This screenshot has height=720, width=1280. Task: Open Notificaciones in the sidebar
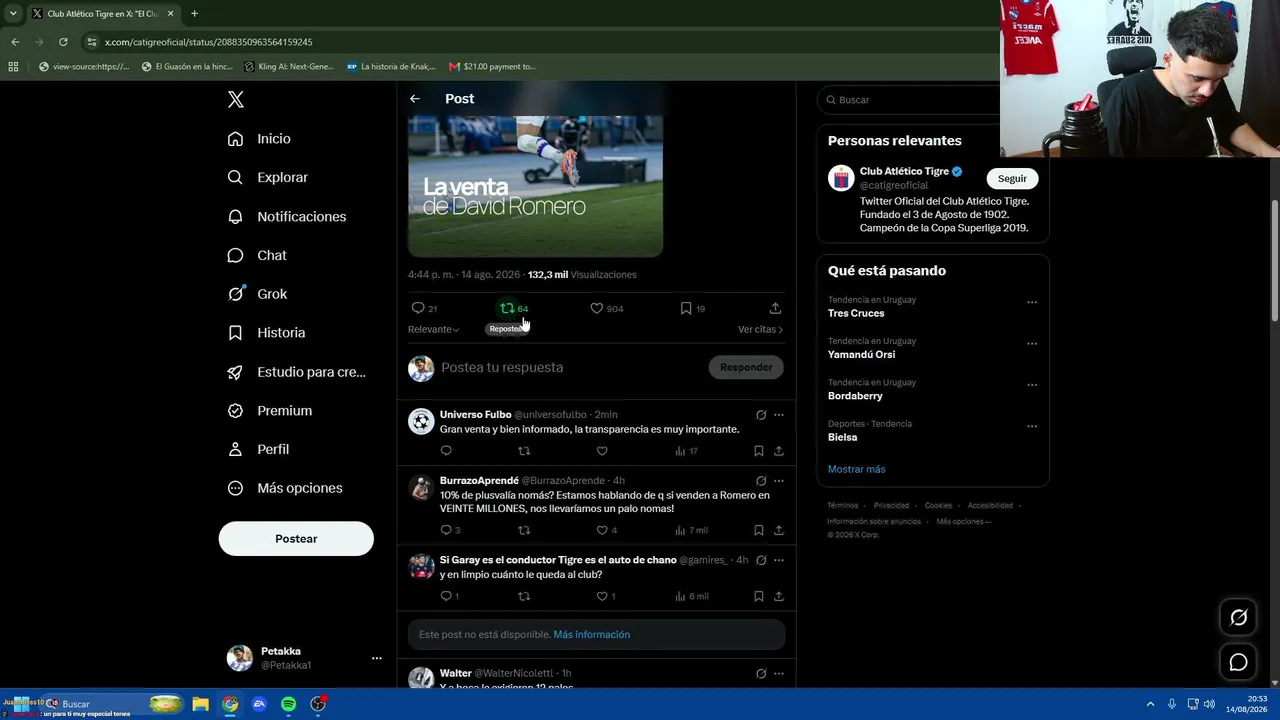tap(287, 216)
